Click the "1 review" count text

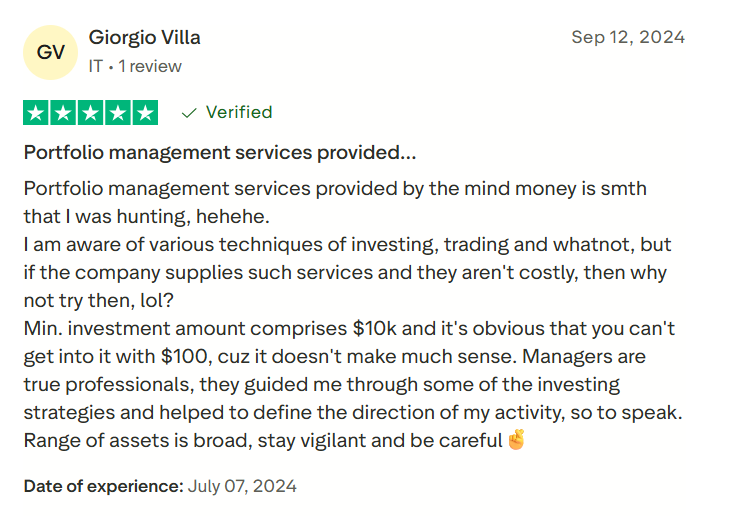pyautogui.click(x=150, y=66)
